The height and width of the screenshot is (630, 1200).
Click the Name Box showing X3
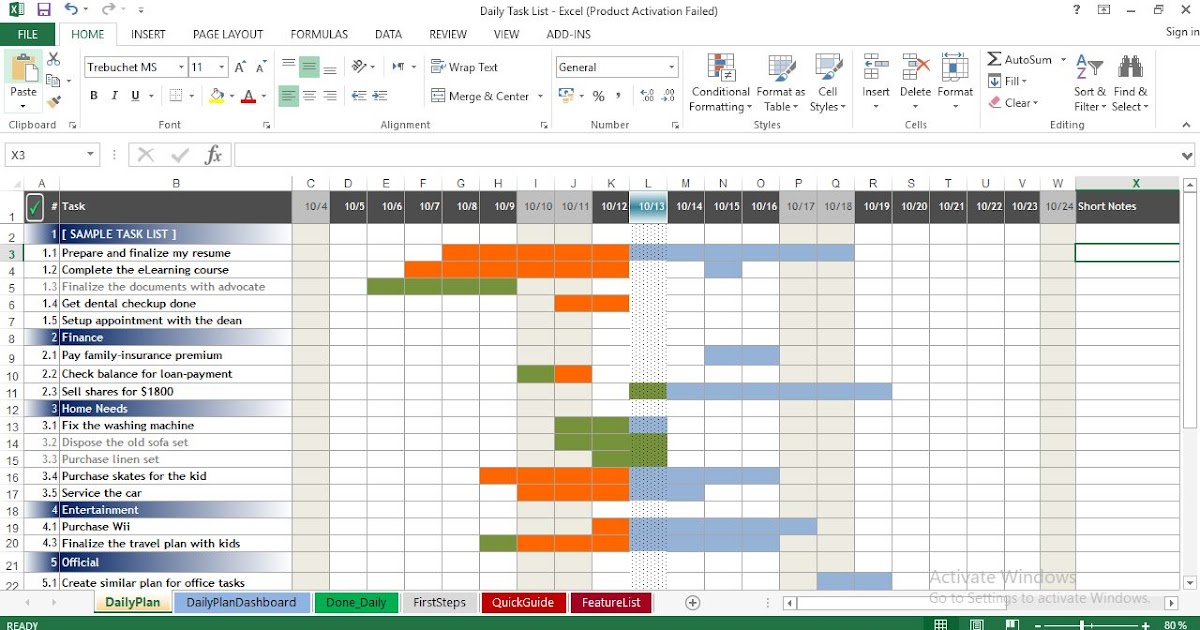coord(45,154)
